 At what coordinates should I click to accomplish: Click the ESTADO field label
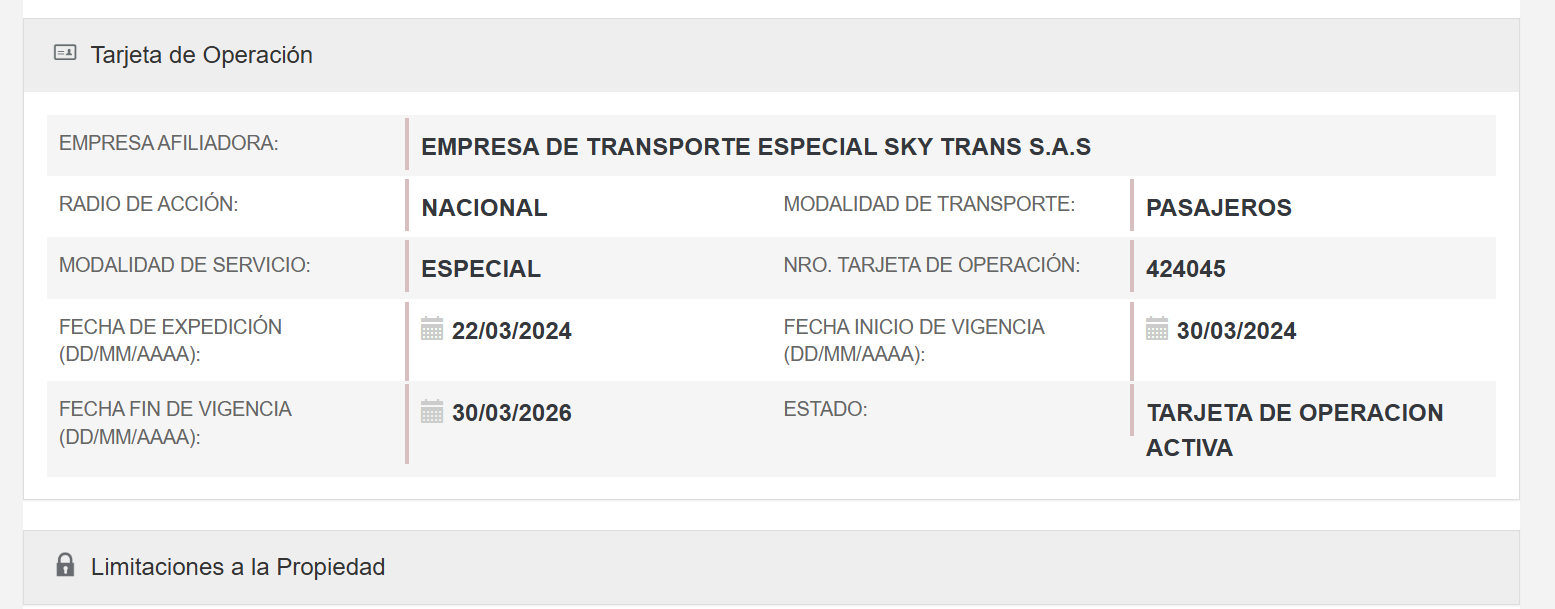[x=825, y=409]
